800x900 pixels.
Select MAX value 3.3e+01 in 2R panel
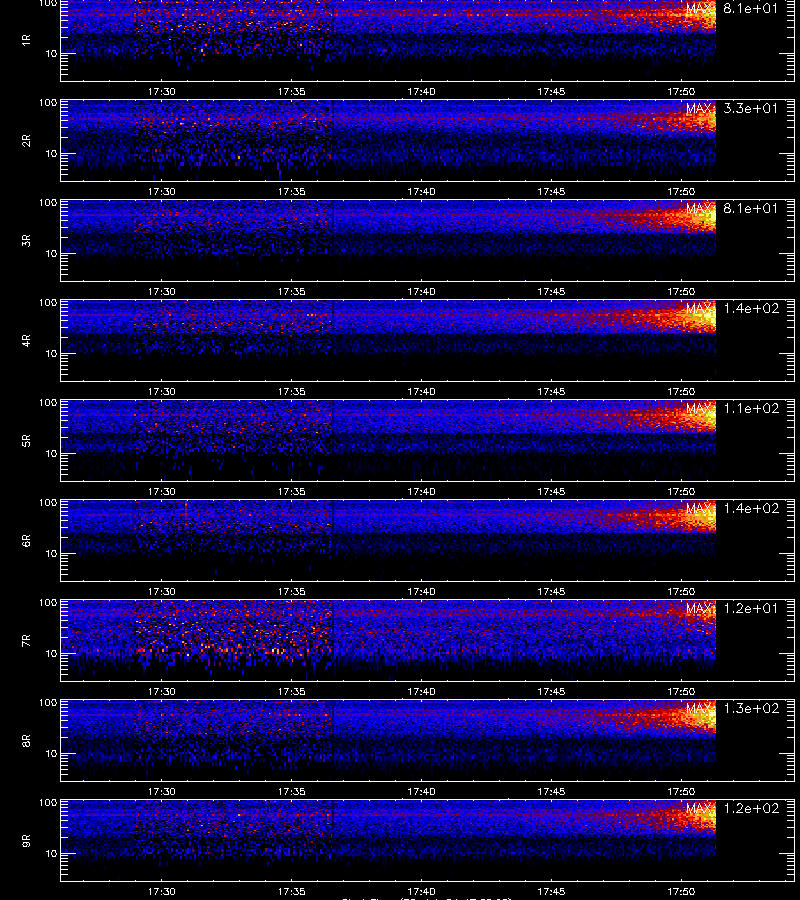[751, 108]
